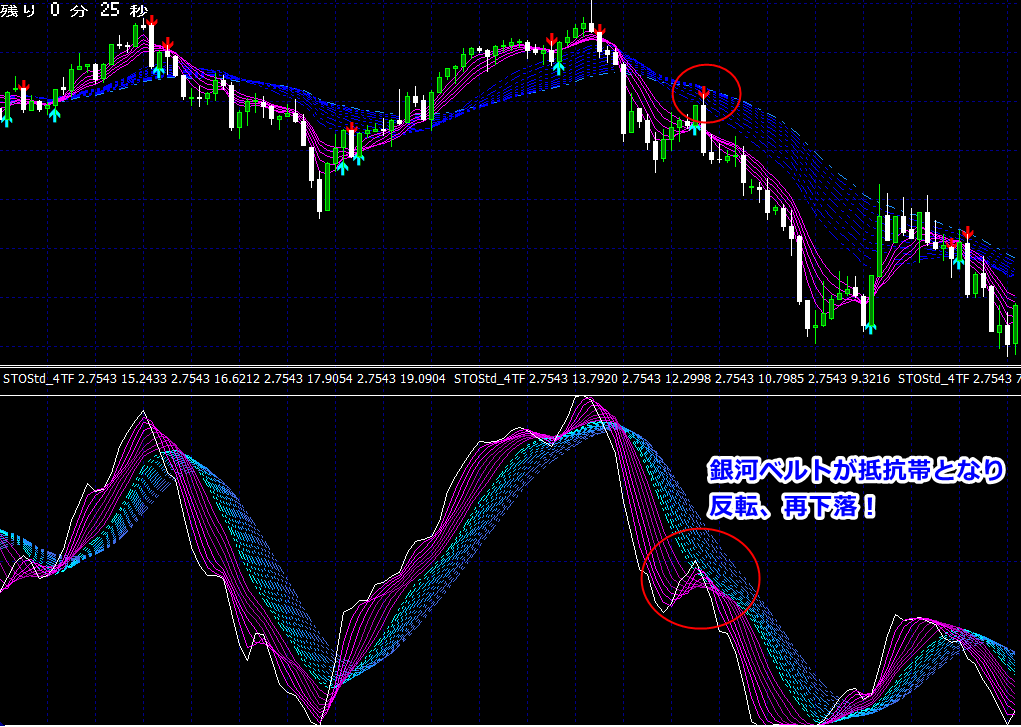Select the indicator value 17.9054
Image resolution: width=1021 pixels, height=727 pixels.
(x=328, y=378)
